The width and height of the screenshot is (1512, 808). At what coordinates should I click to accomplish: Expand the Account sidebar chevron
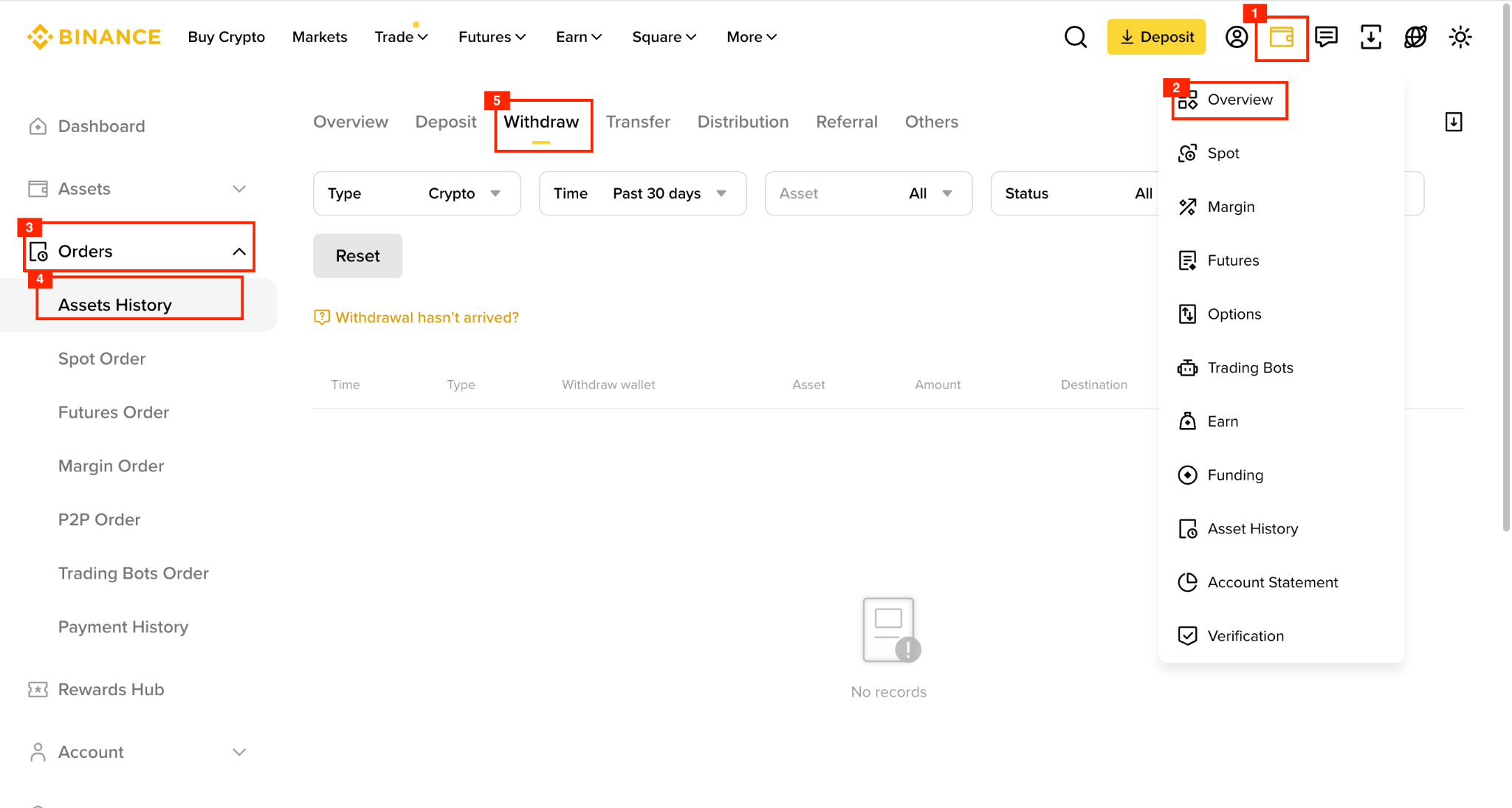239,752
